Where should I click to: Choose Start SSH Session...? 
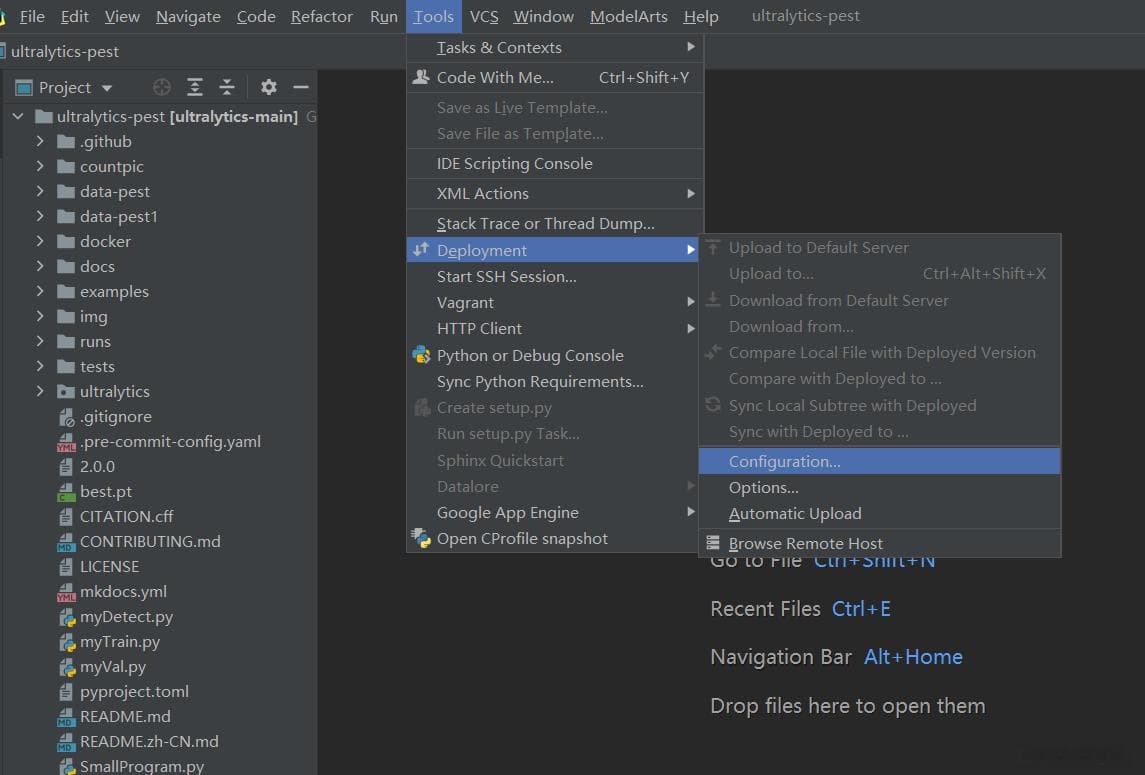pos(553,276)
